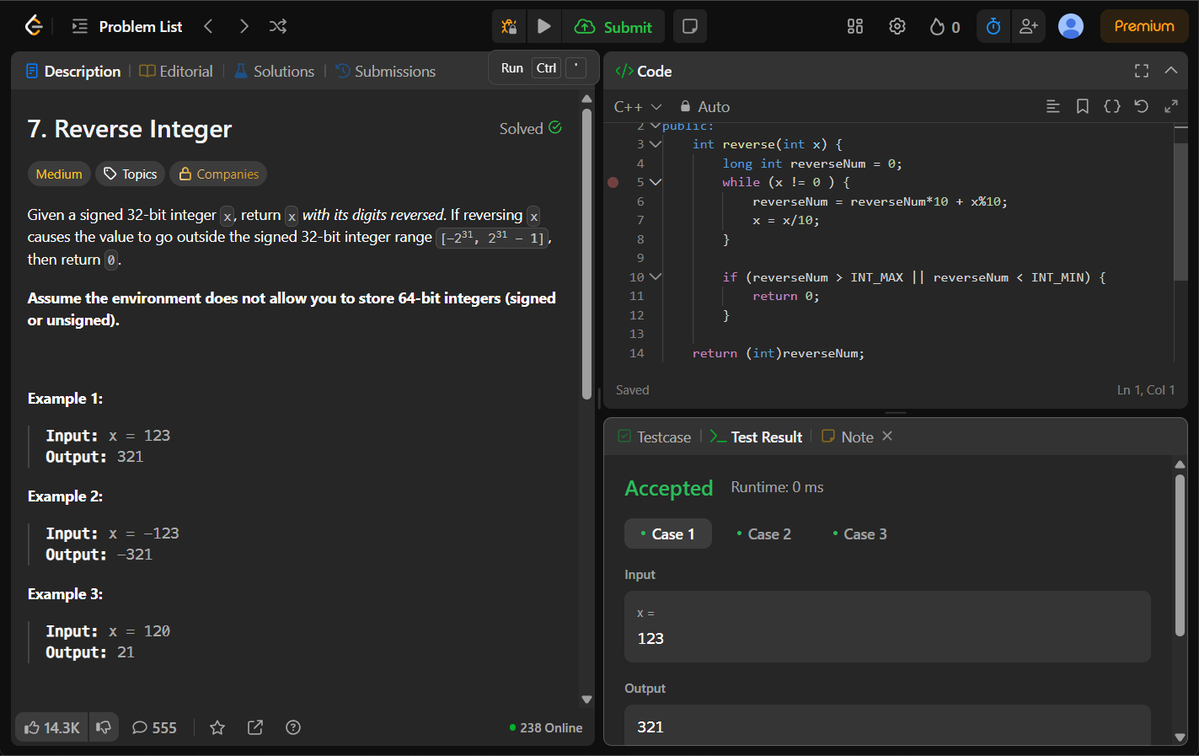This screenshot has width=1199, height=756.
Task: Like the problem thumbs up 14.3K
Action: [52, 728]
